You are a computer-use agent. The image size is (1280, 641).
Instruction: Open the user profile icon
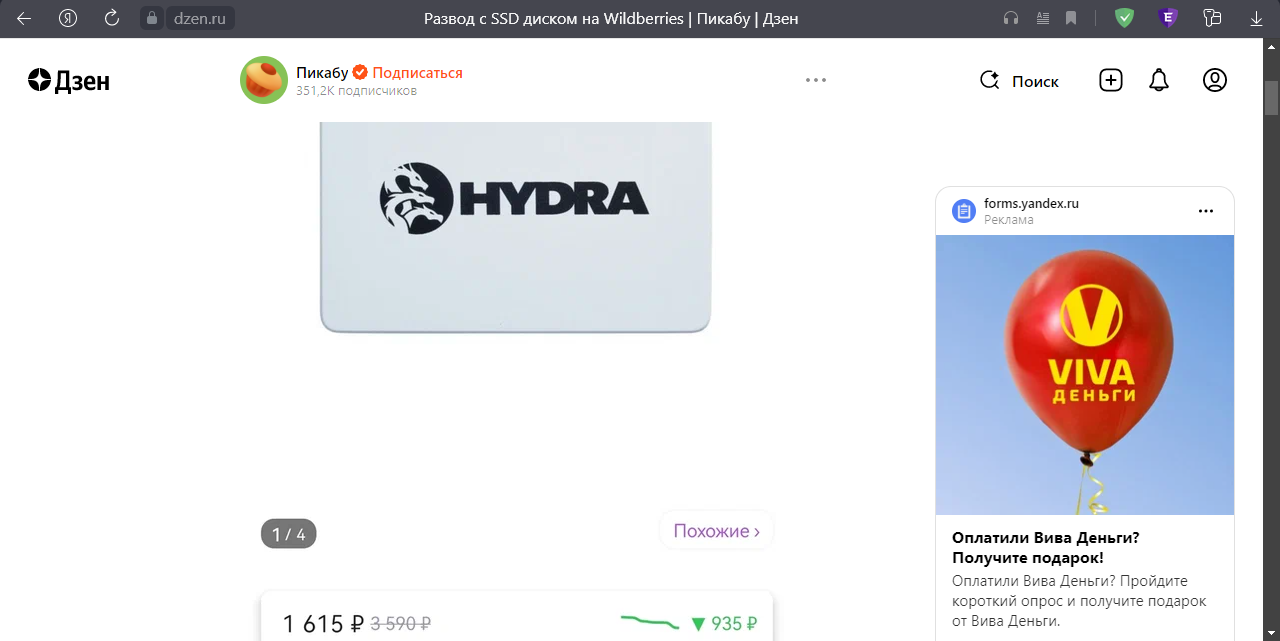(1215, 80)
